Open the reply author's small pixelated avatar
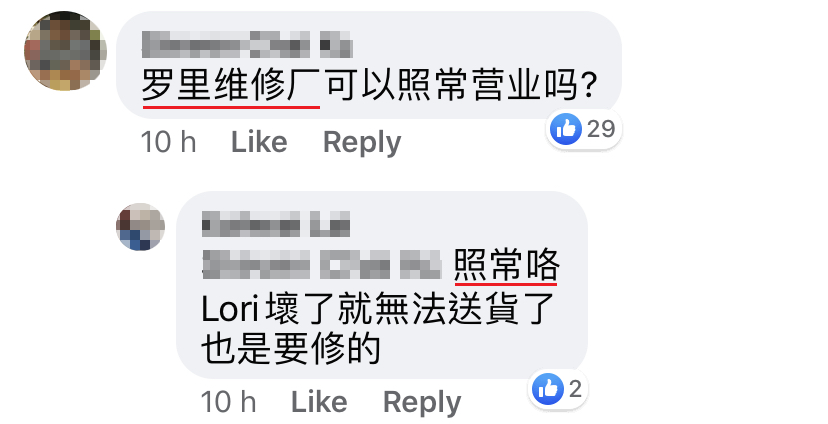828x424 pixels. click(x=140, y=227)
